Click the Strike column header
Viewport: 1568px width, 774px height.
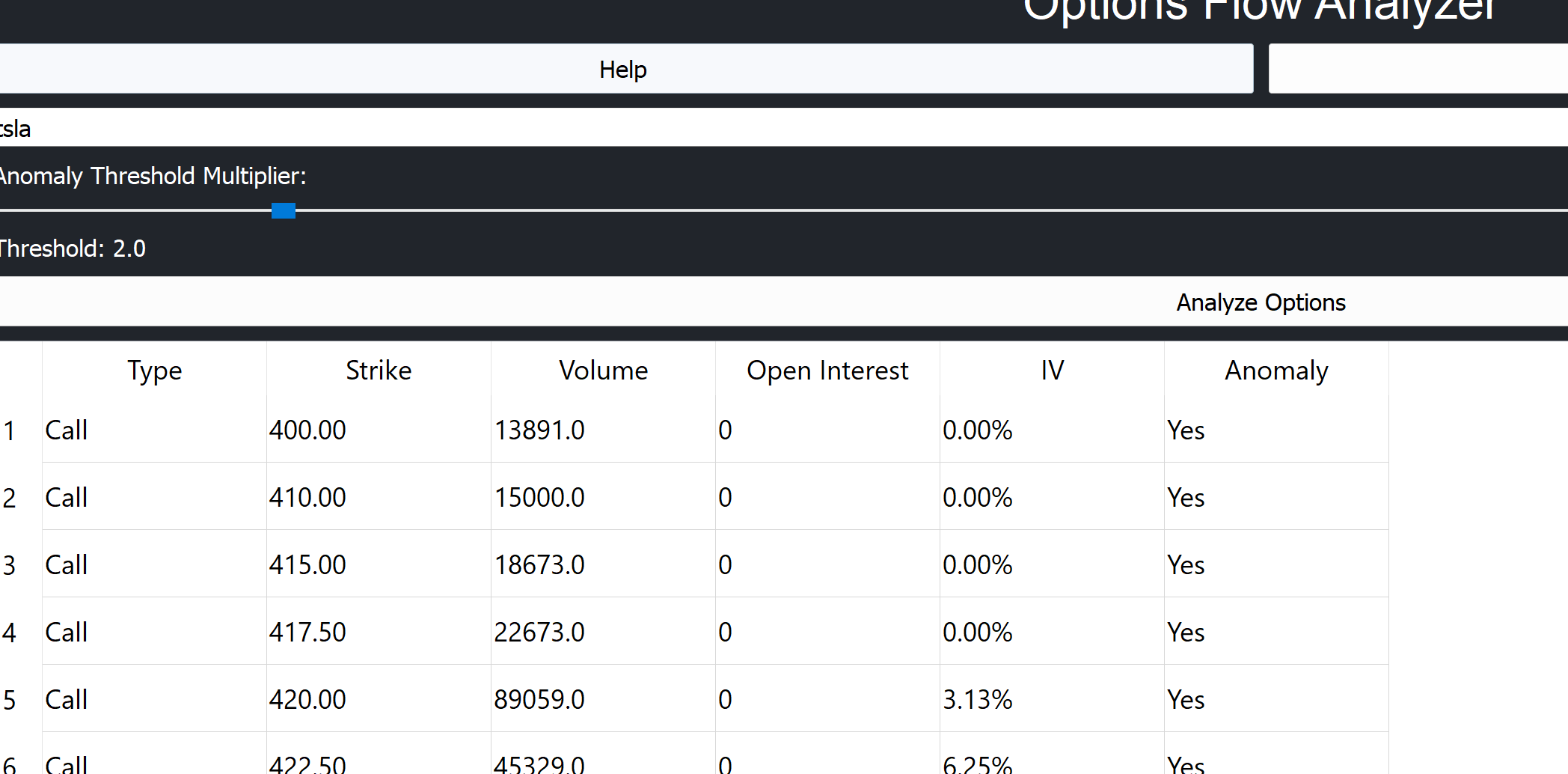[x=379, y=371]
